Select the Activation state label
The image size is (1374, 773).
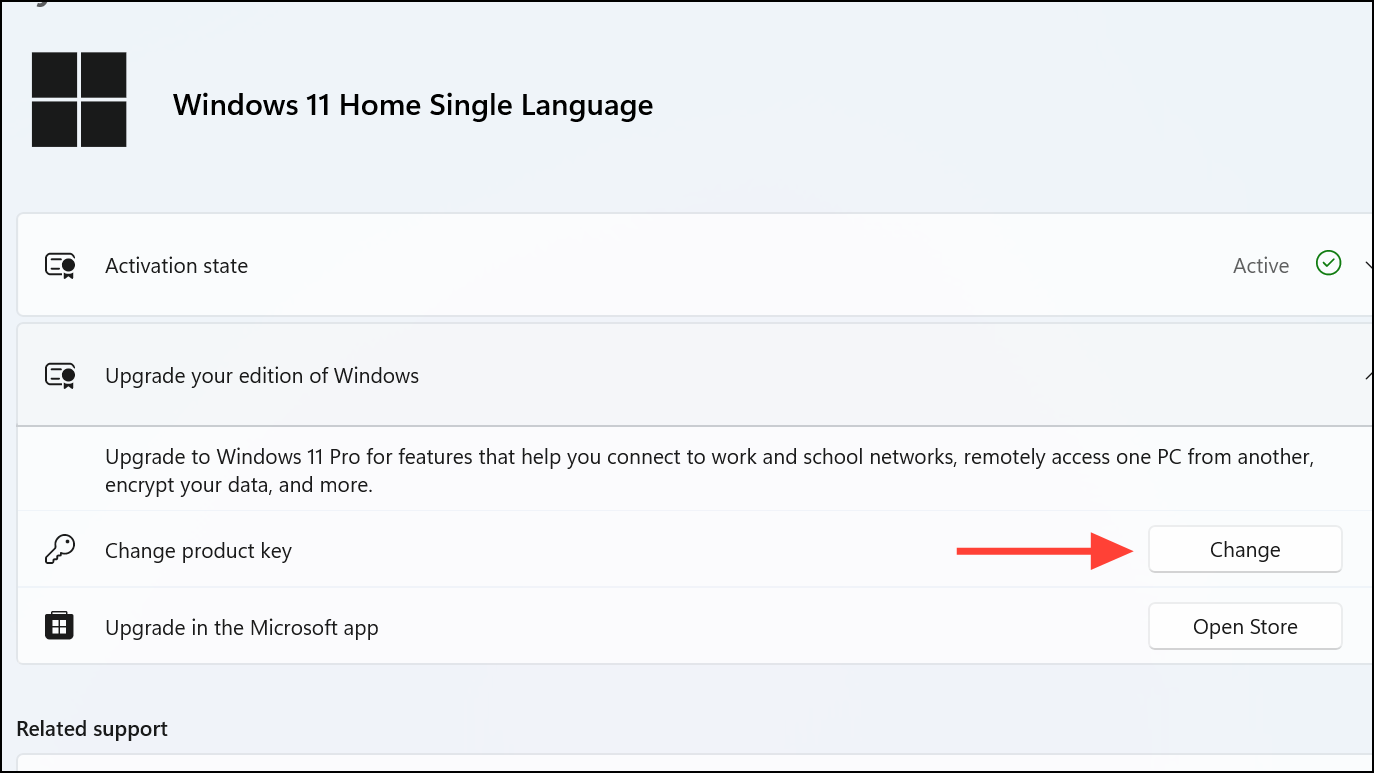tap(176, 266)
